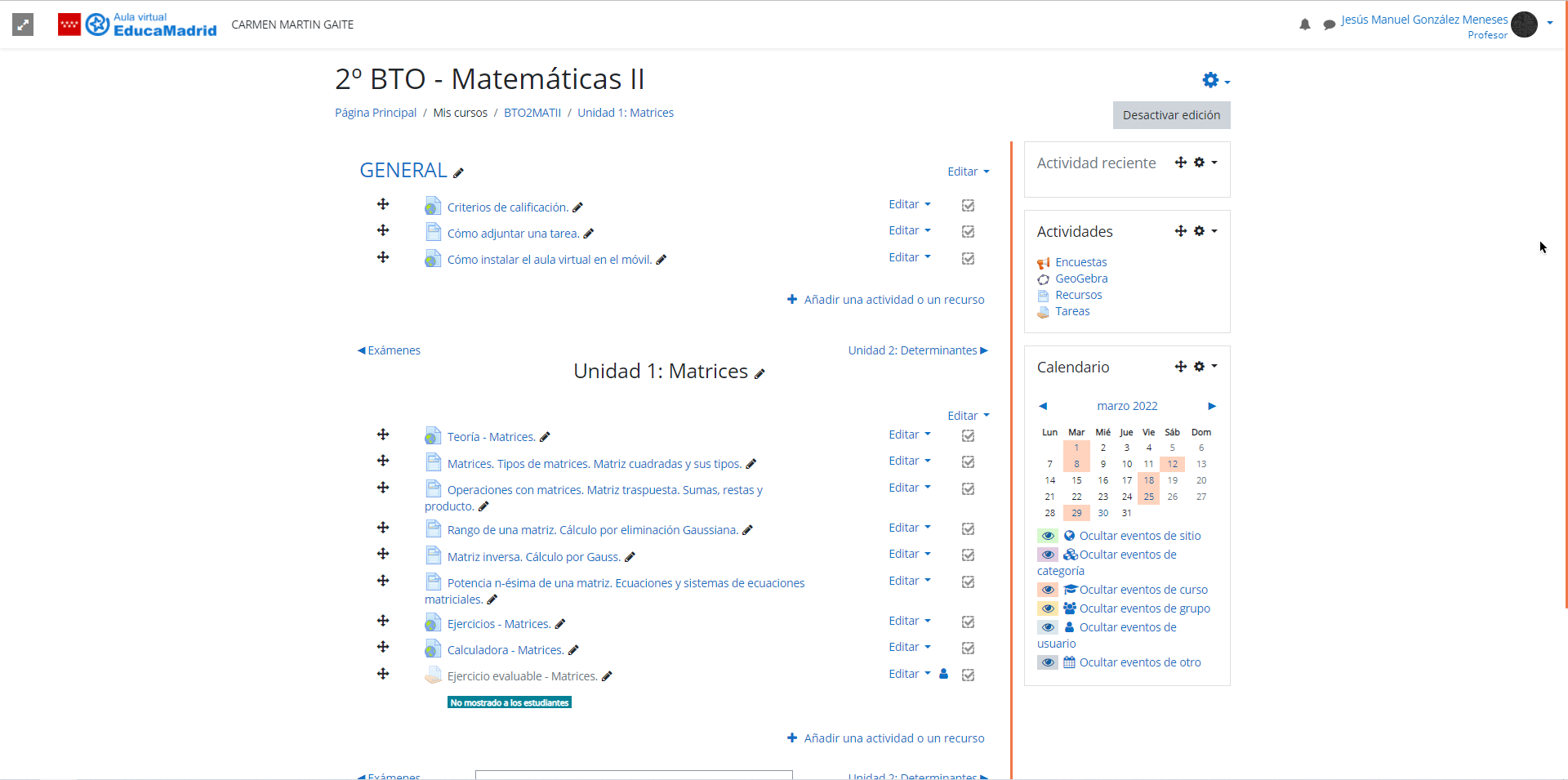Open Editar dropdown for Calculadora - Matrices
The height and width of the screenshot is (780, 1568).
click(x=909, y=647)
